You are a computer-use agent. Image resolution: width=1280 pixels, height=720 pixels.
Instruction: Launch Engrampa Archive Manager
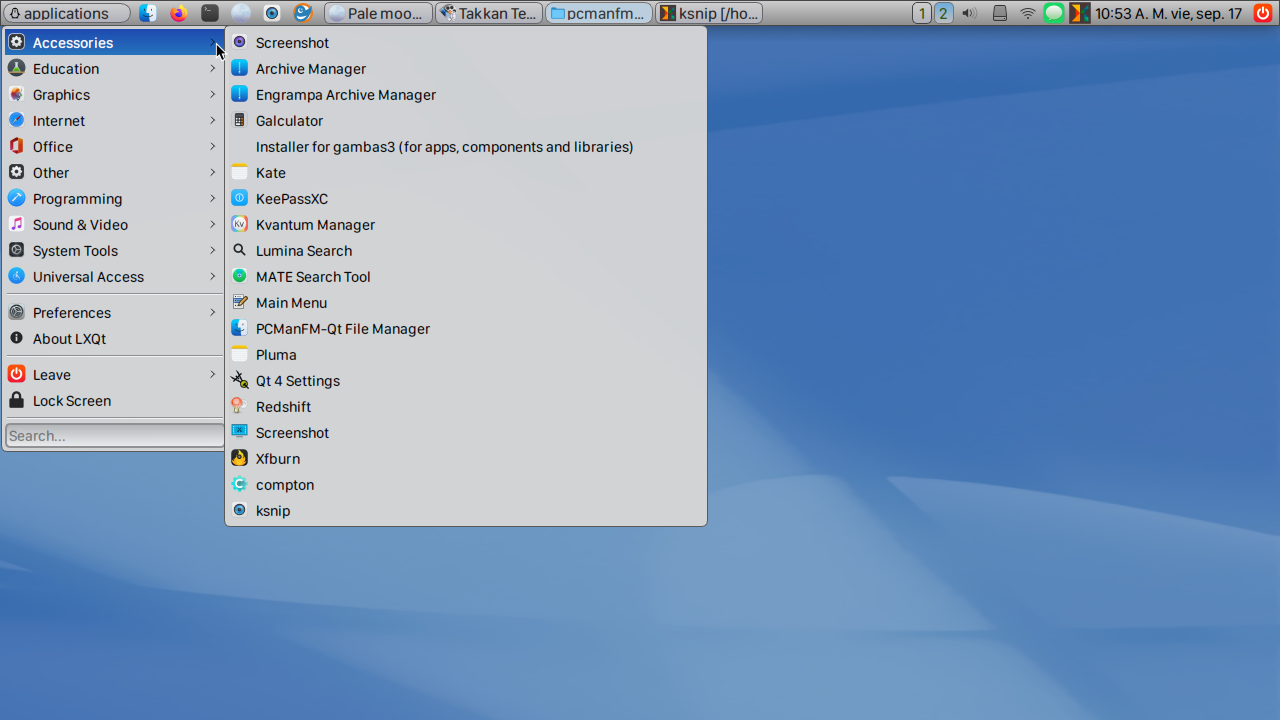click(466, 95)
